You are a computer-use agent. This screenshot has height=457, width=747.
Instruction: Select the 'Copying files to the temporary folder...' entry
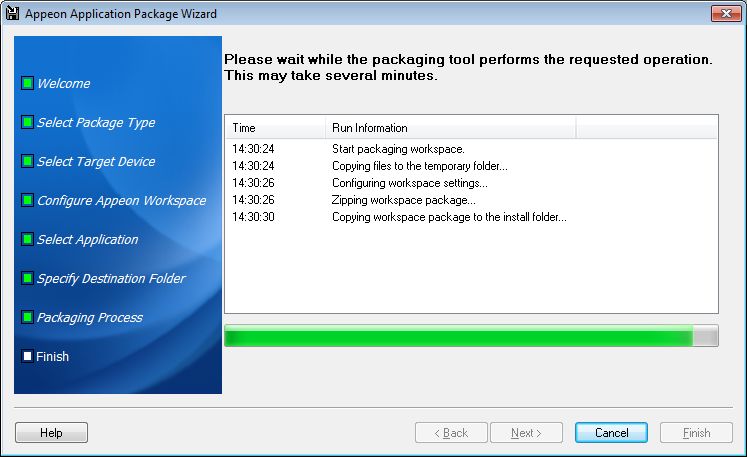(x=420, y=166)
